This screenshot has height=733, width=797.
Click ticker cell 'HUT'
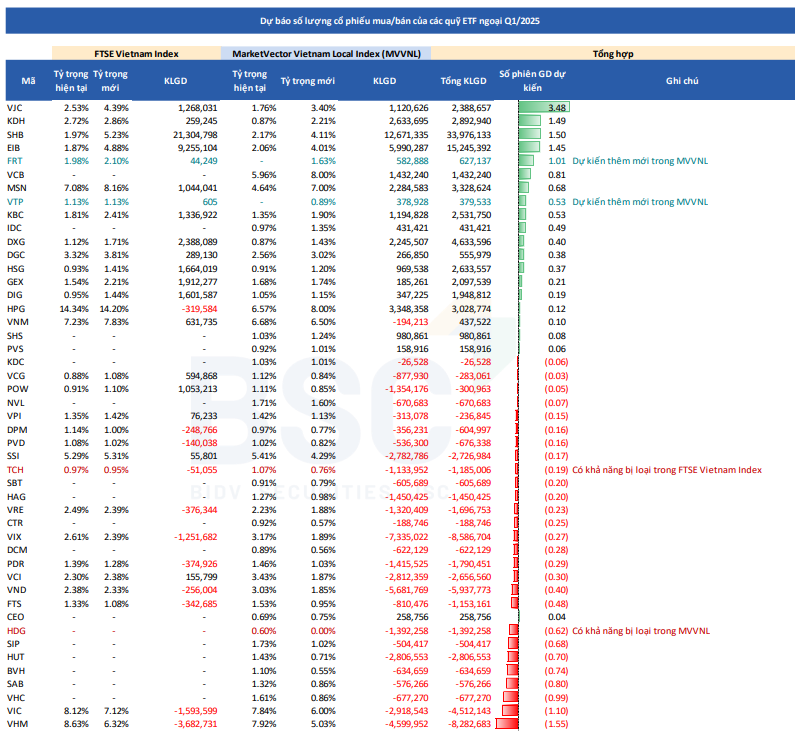(x=15, y=657)
